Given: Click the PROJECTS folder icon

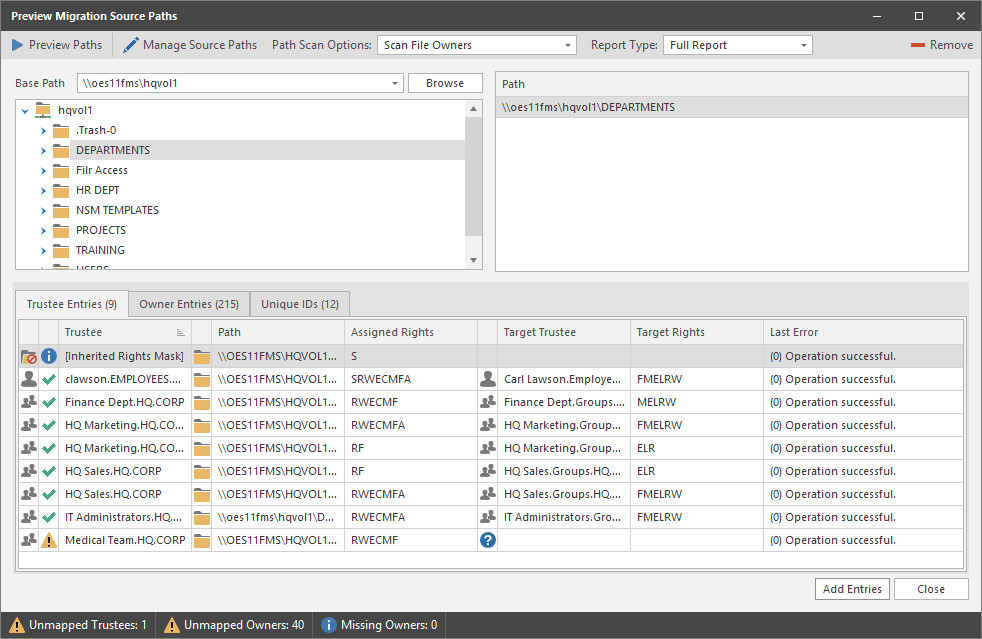Looking at the screenshot, I should point(61,231).
